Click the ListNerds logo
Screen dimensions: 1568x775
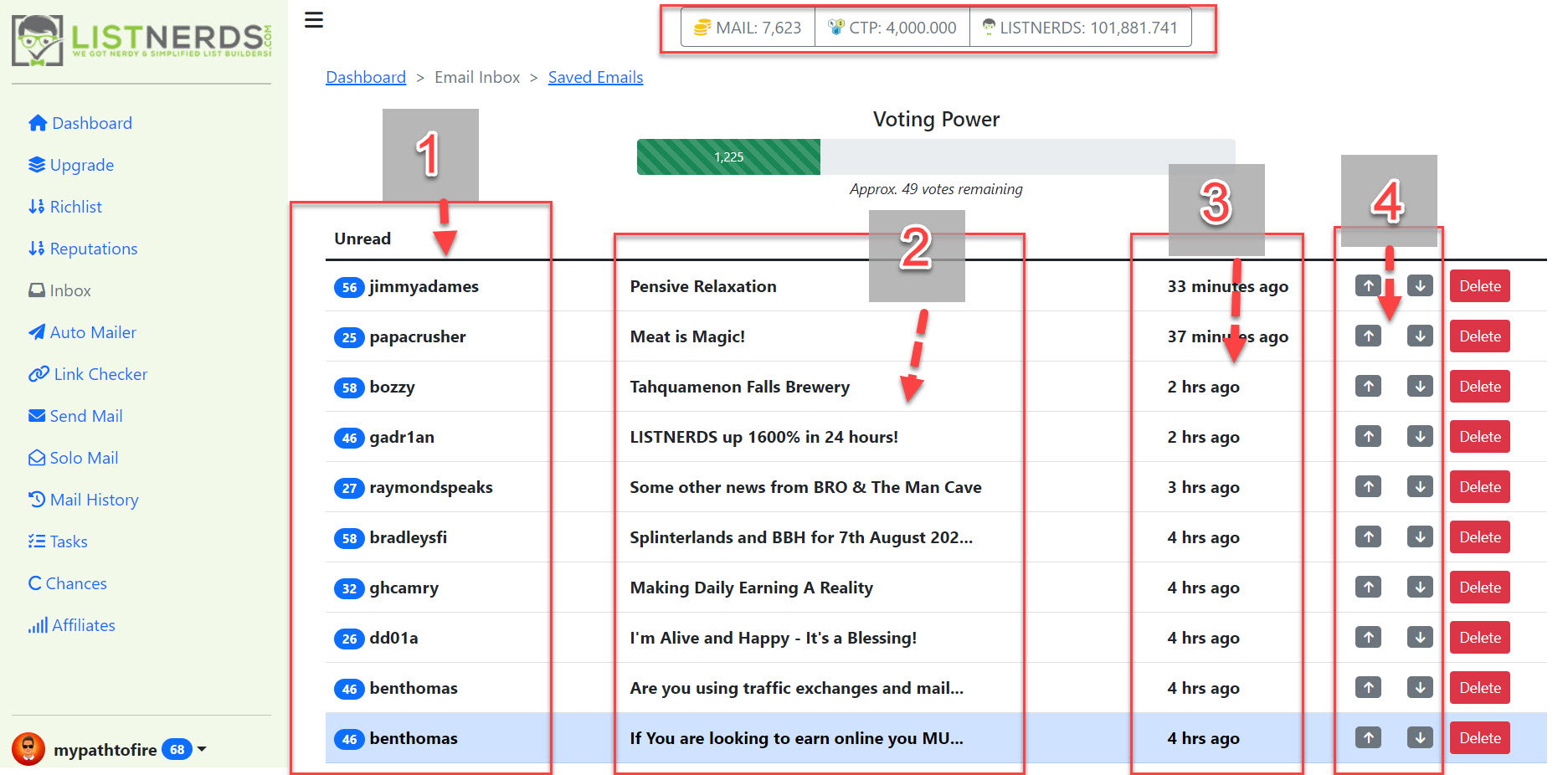(x=141, y=39)
